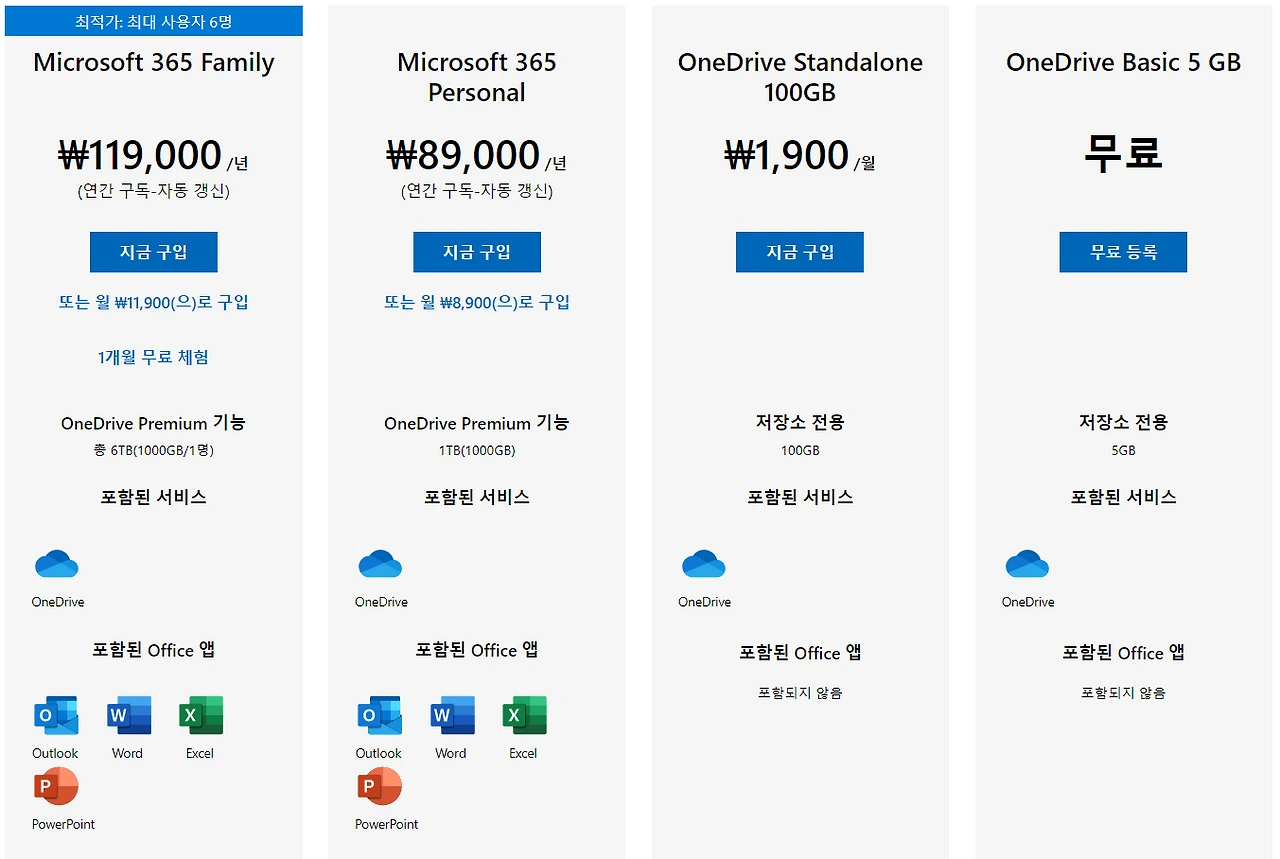The image size is (1280, 859).
Task: Click the Word icon in the Family plan
Action: click(x=127, y=716)
